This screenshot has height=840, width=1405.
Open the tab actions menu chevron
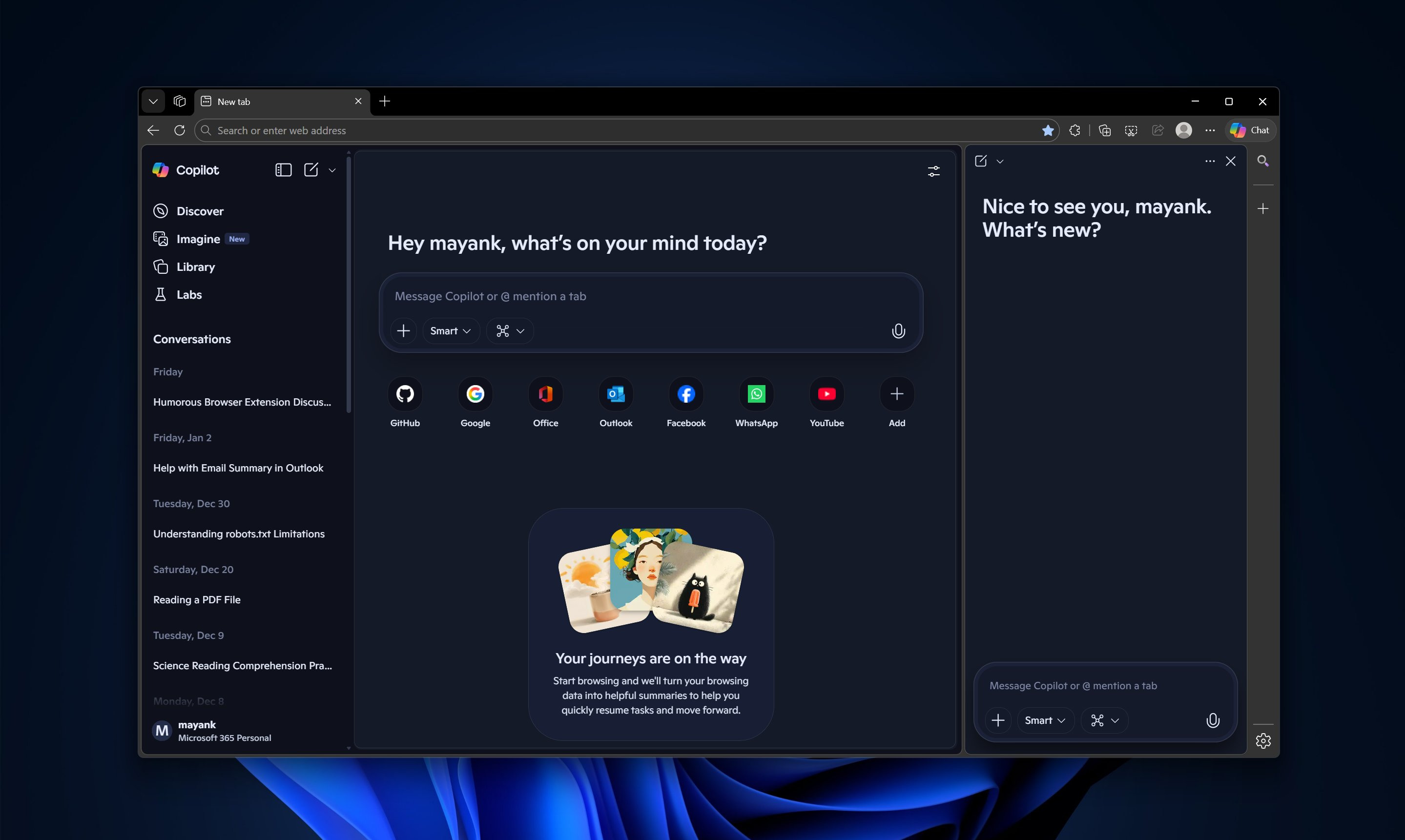pyautogui.click(x=153, y=102)
